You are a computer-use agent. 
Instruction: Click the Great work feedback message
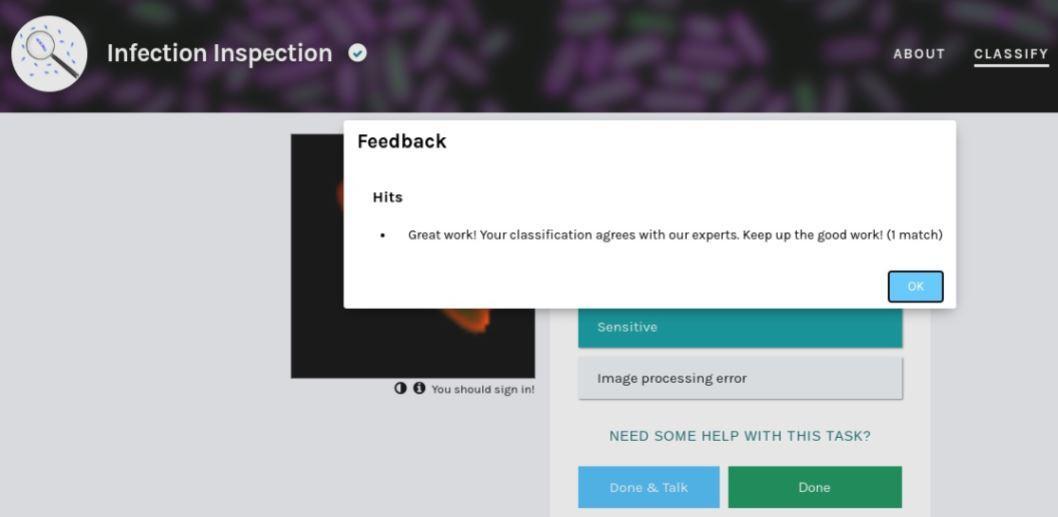pos(674,235)
